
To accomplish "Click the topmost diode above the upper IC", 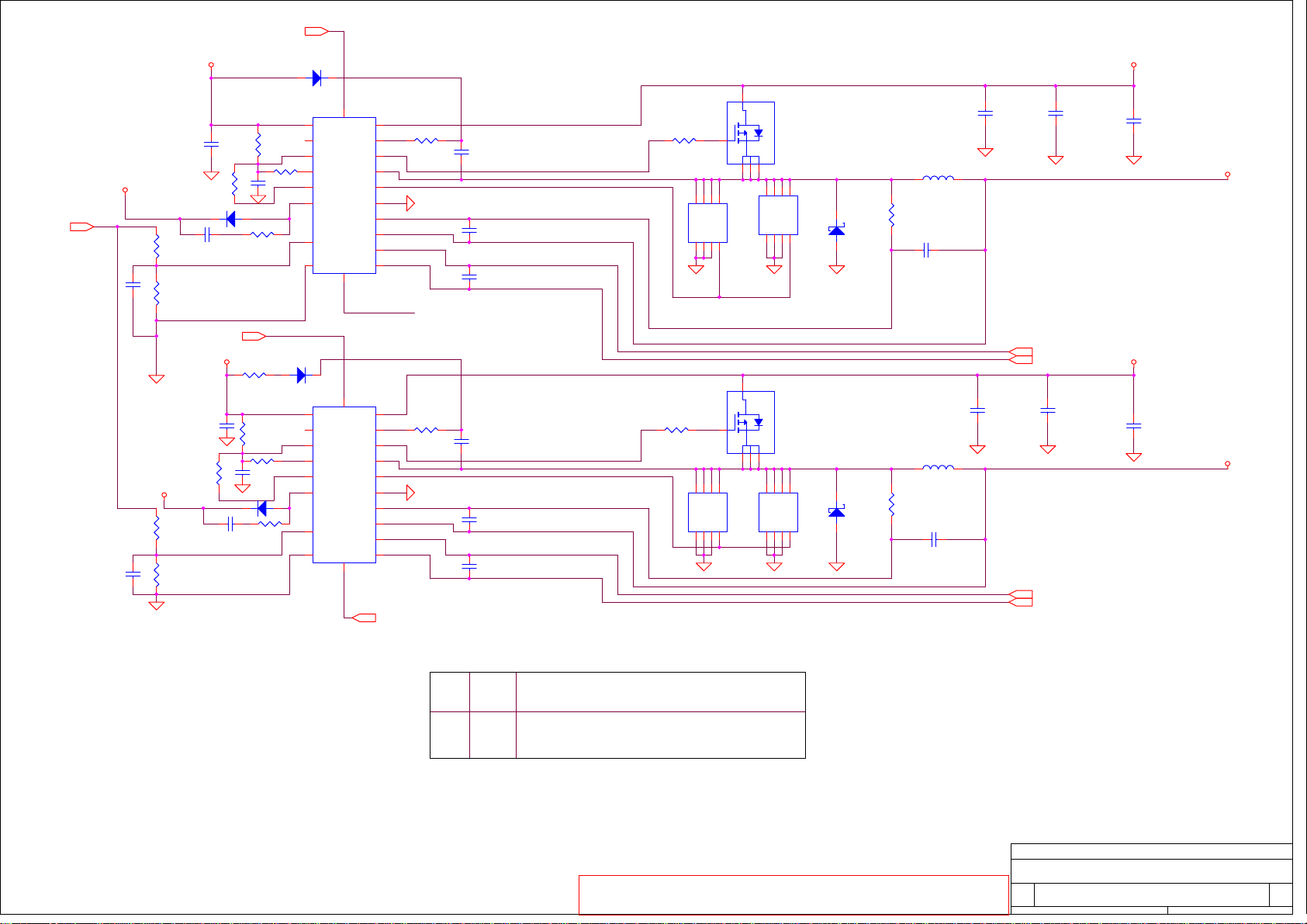I will pyautogui.click(x=316, y=78).
